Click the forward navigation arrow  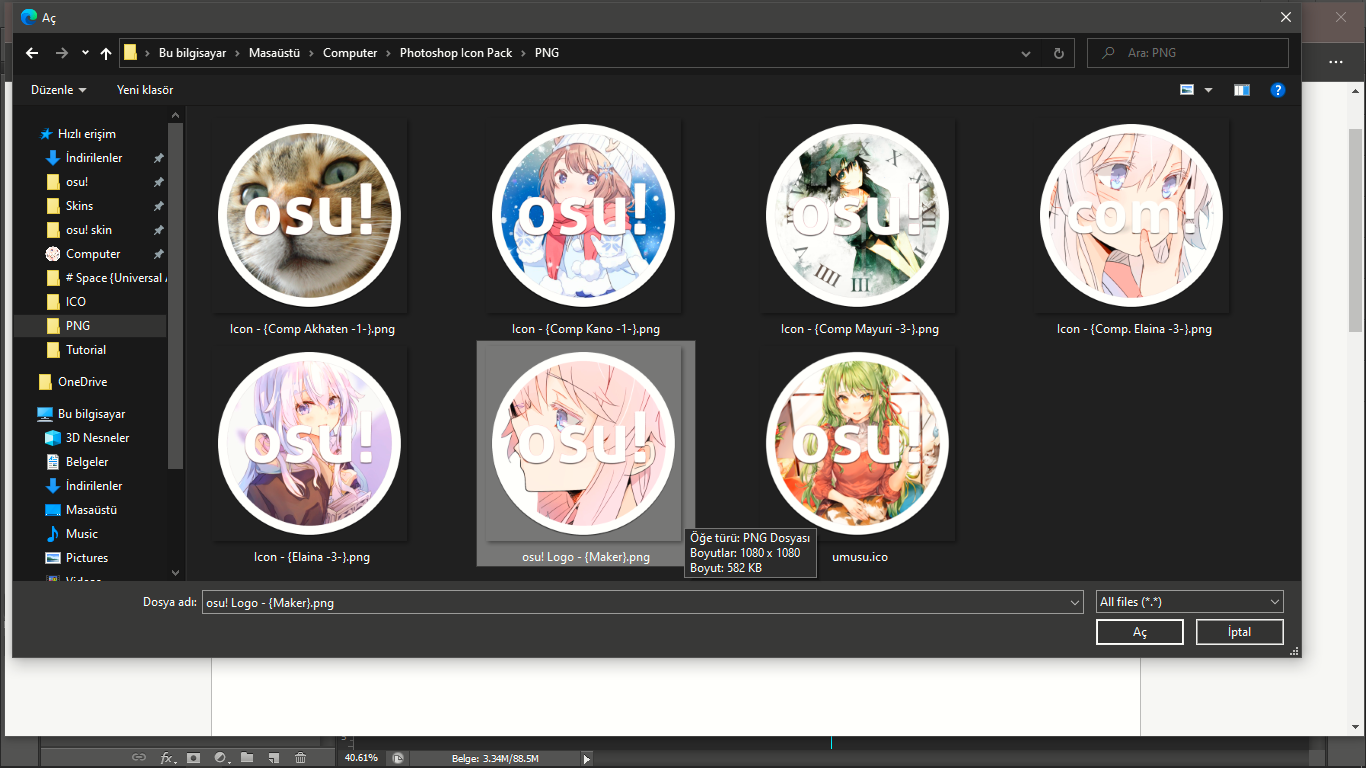[x=62, y=53]
